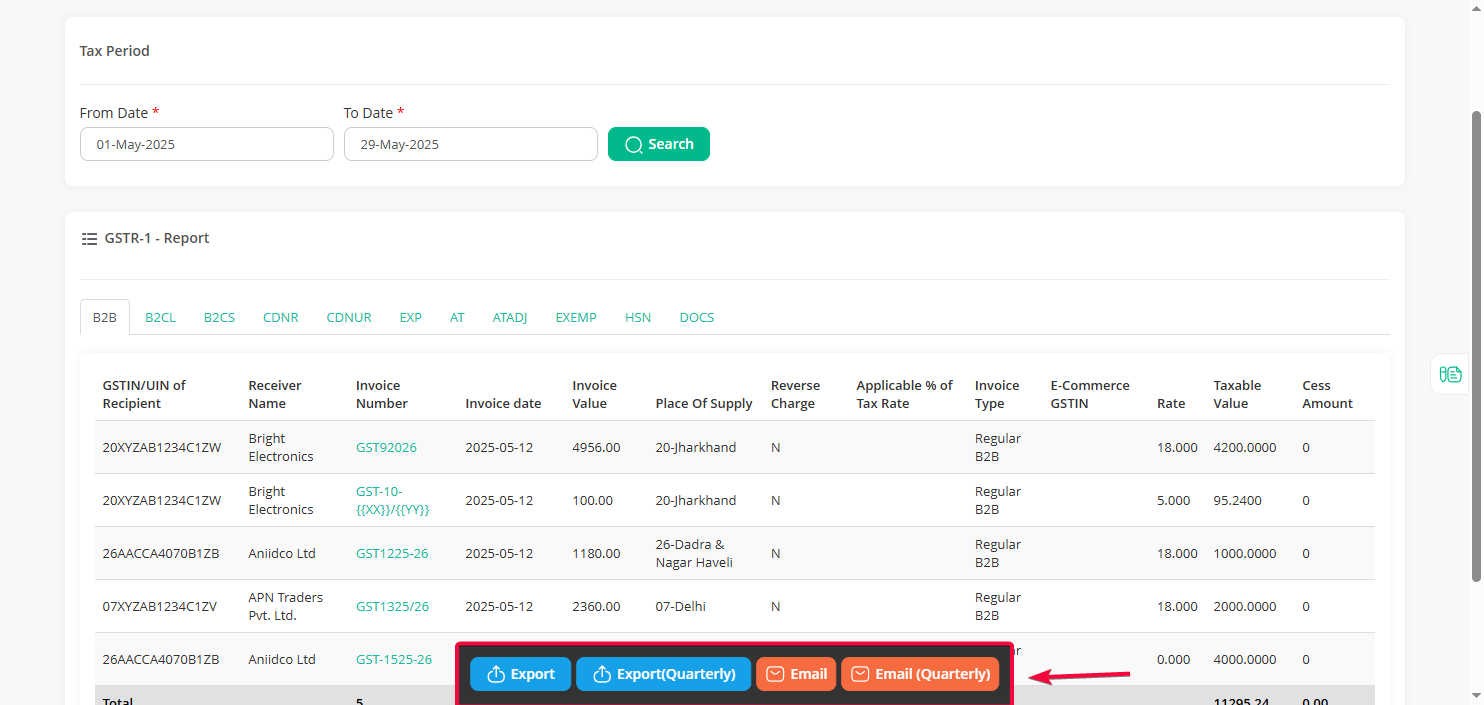Click the Export(Quarterly) button
The image size is (1484, 705).
pyautogui.click(x=663, y=674)
